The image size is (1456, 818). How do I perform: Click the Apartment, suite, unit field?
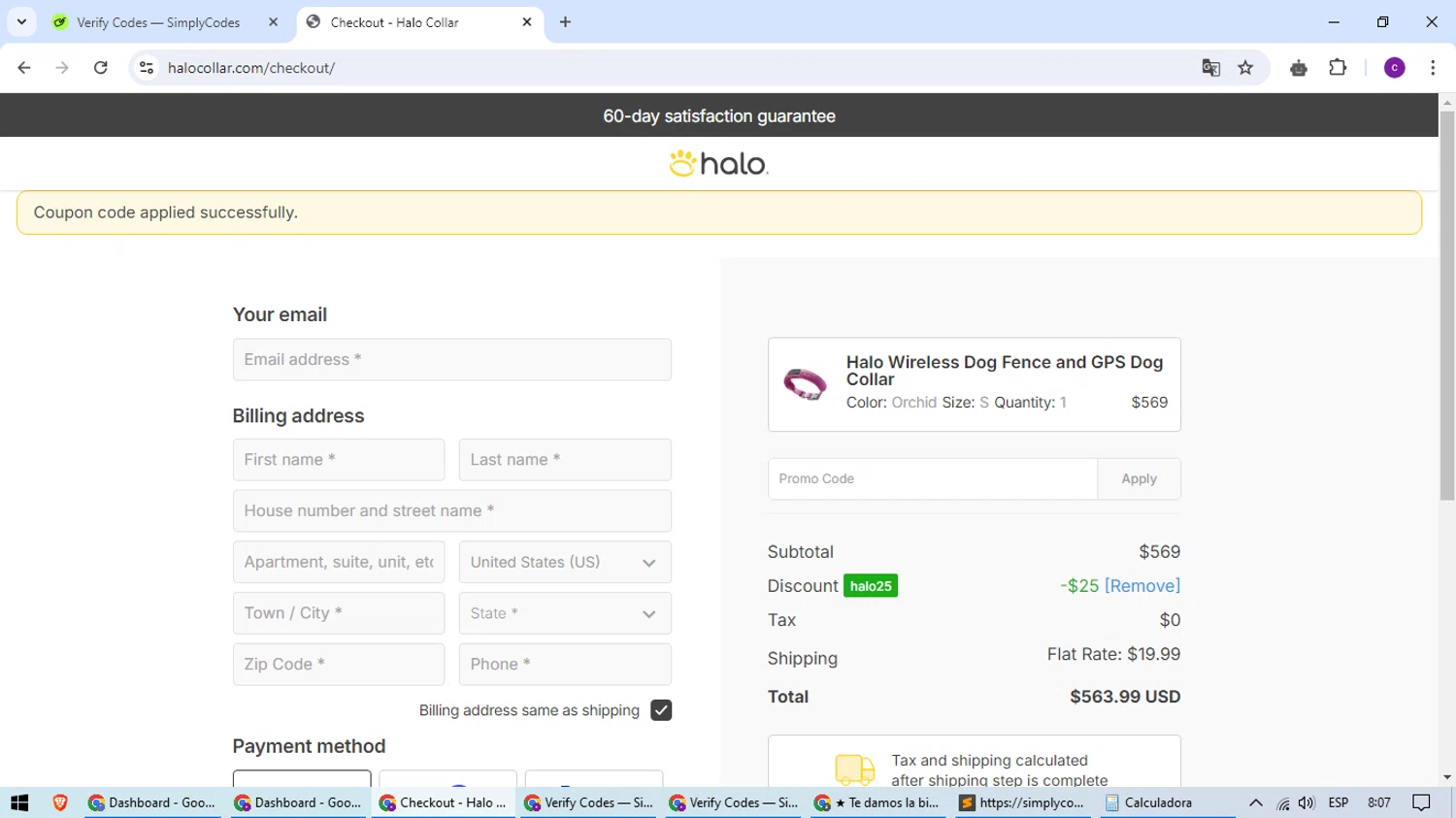(x=339, y=562)
